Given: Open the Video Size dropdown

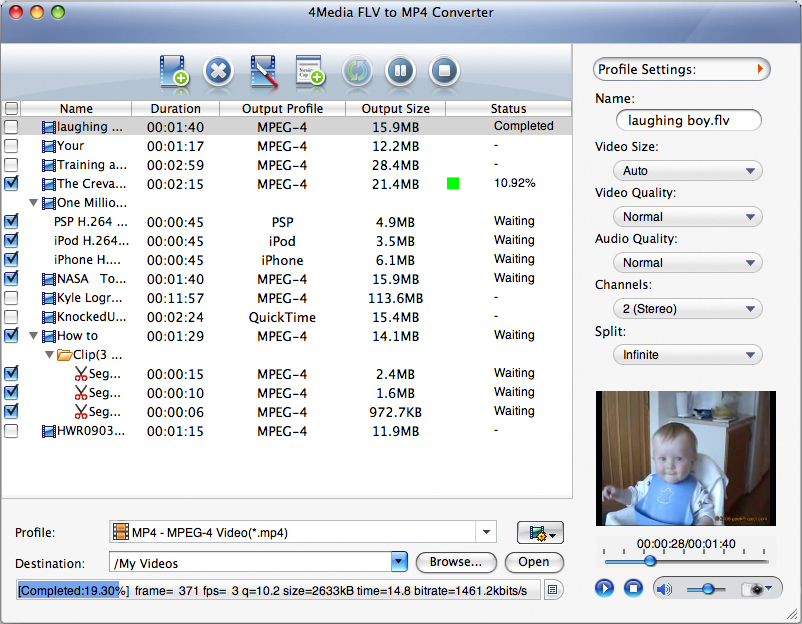Looking at the screenshot, I should [x=687, y=171].
